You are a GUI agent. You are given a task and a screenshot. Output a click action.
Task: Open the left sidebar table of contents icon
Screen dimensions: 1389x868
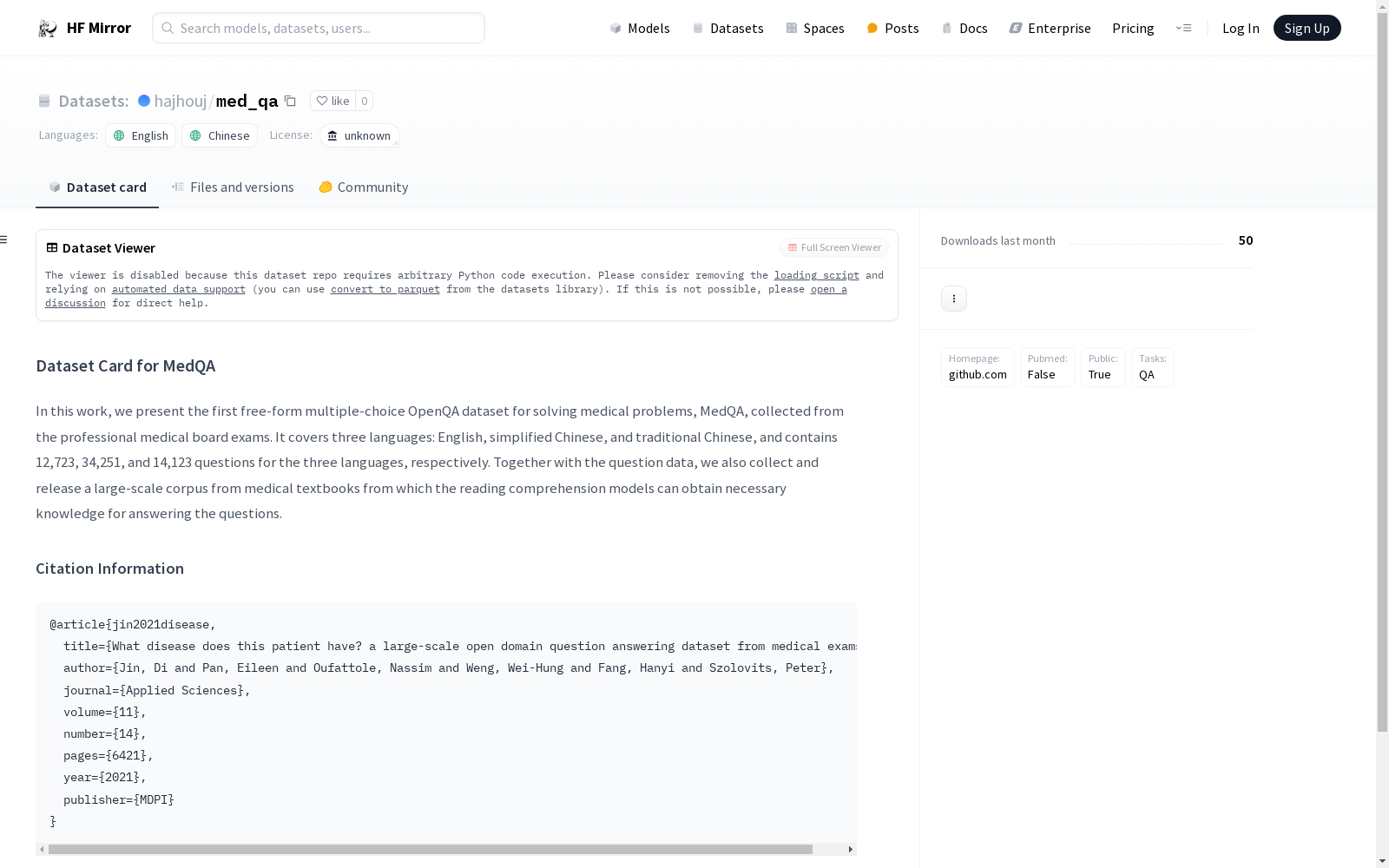point(4,240)
